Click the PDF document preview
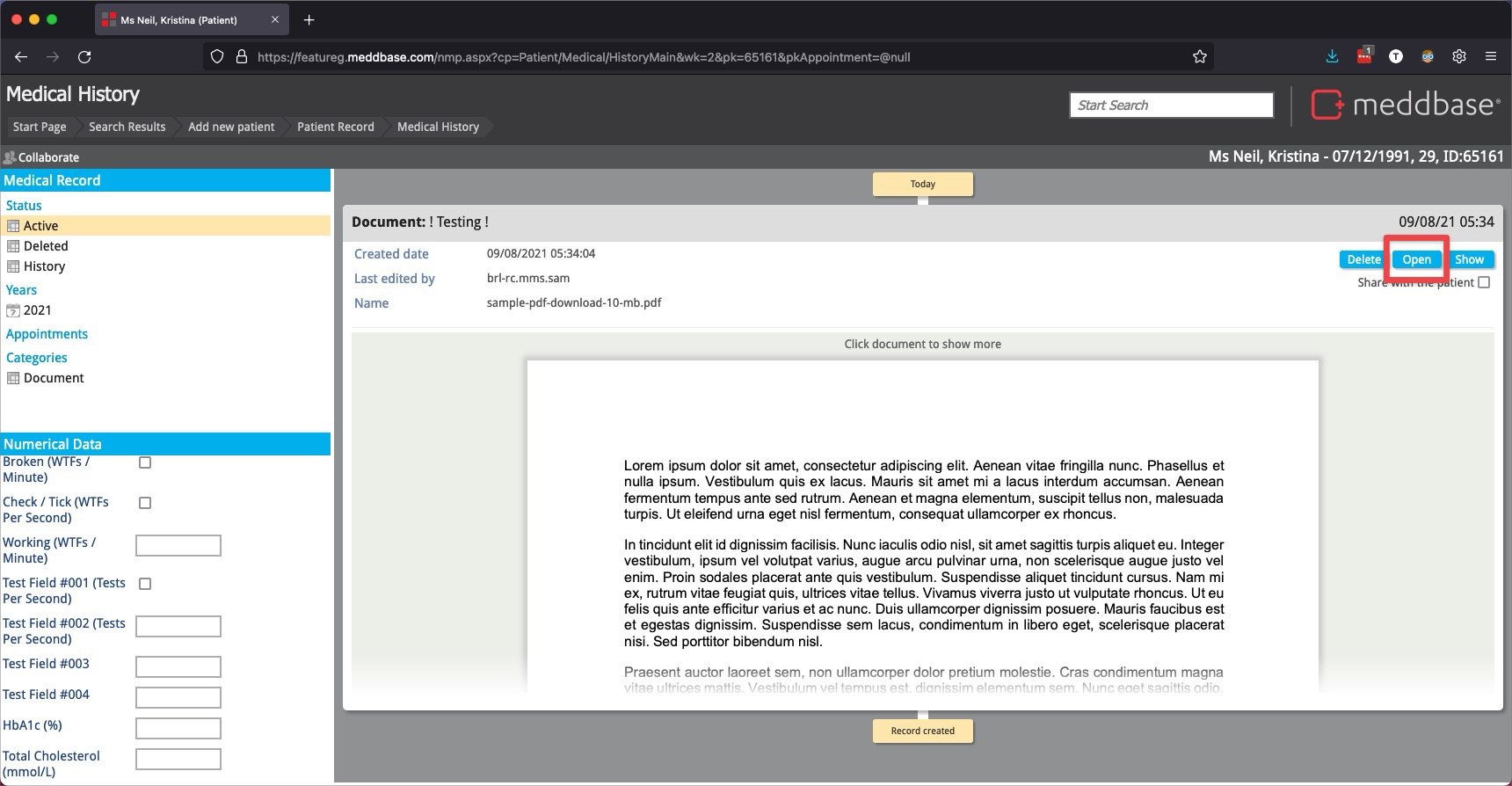 coord(922,528)
